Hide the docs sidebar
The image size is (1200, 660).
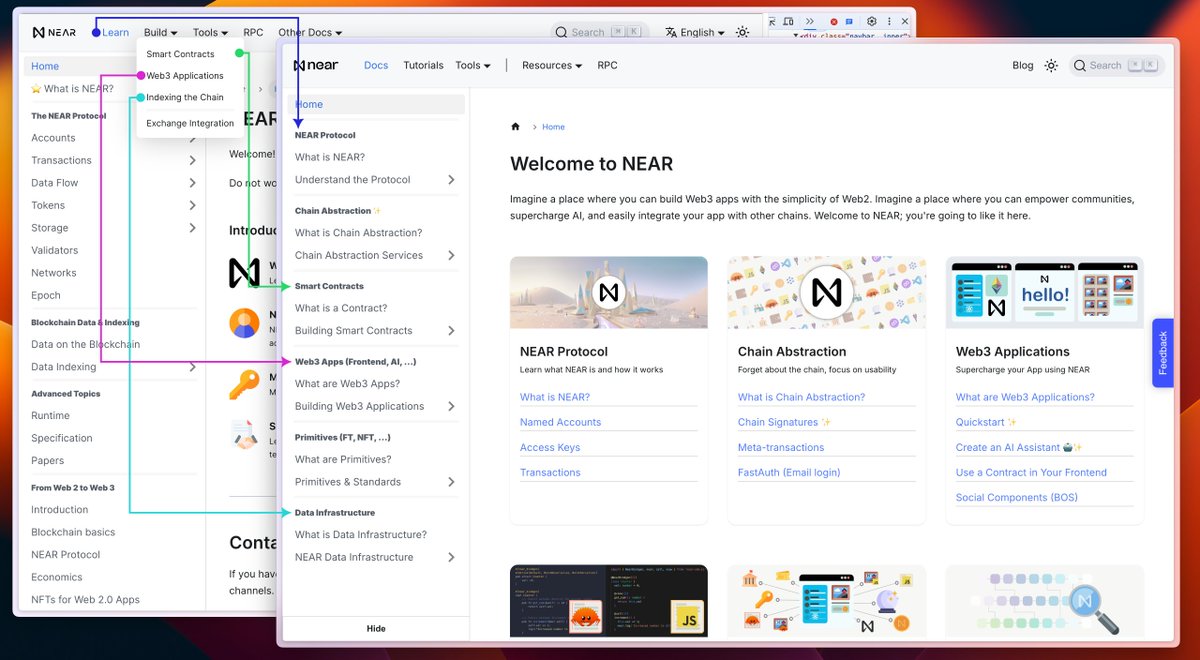pyautogui.click(x=376, y=628)
